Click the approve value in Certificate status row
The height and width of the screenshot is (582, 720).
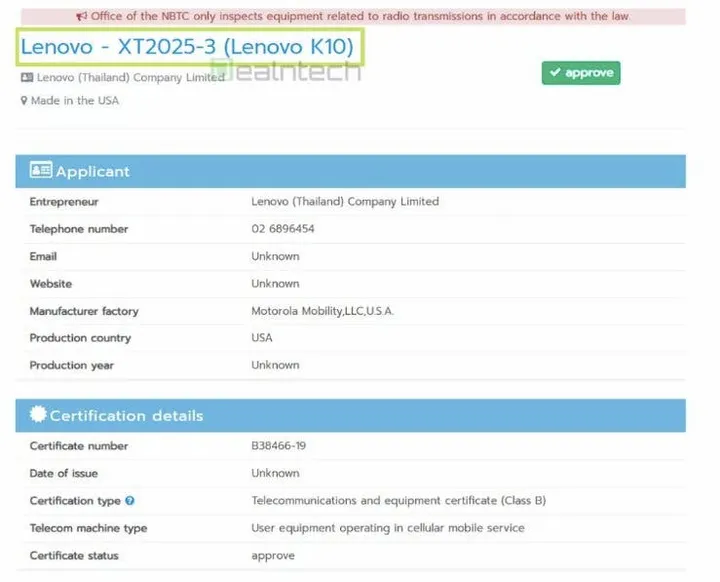click(273, 556)
